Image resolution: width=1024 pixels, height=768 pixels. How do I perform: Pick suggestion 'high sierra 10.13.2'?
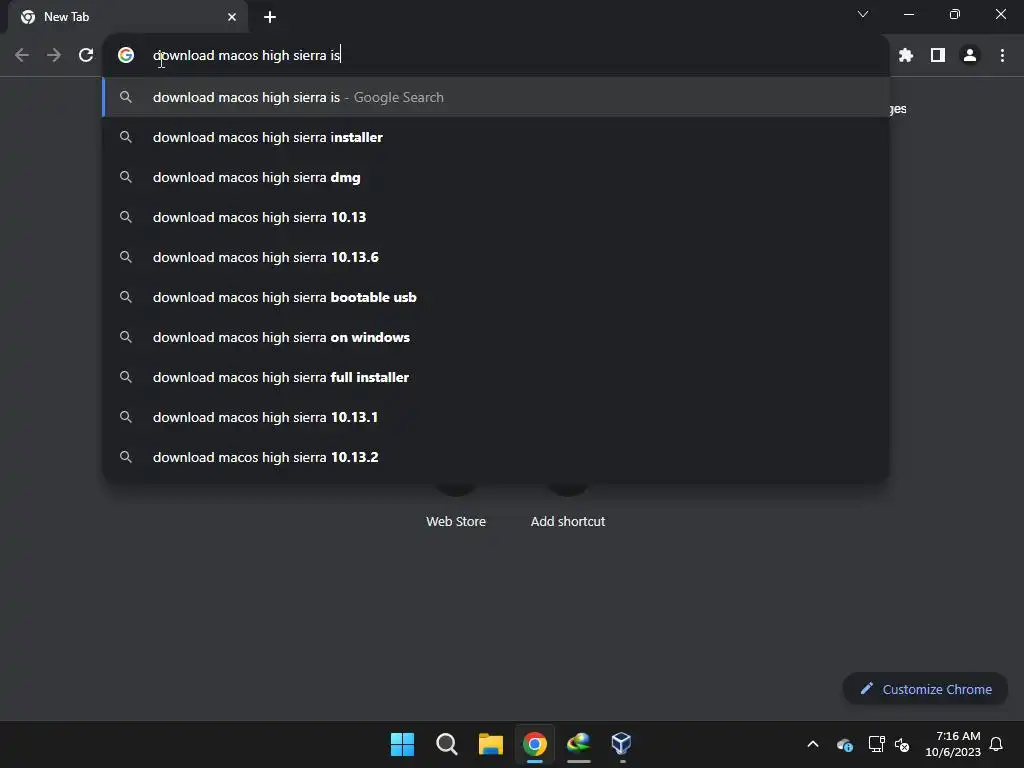pyautogui.click(x=496, y=457)
